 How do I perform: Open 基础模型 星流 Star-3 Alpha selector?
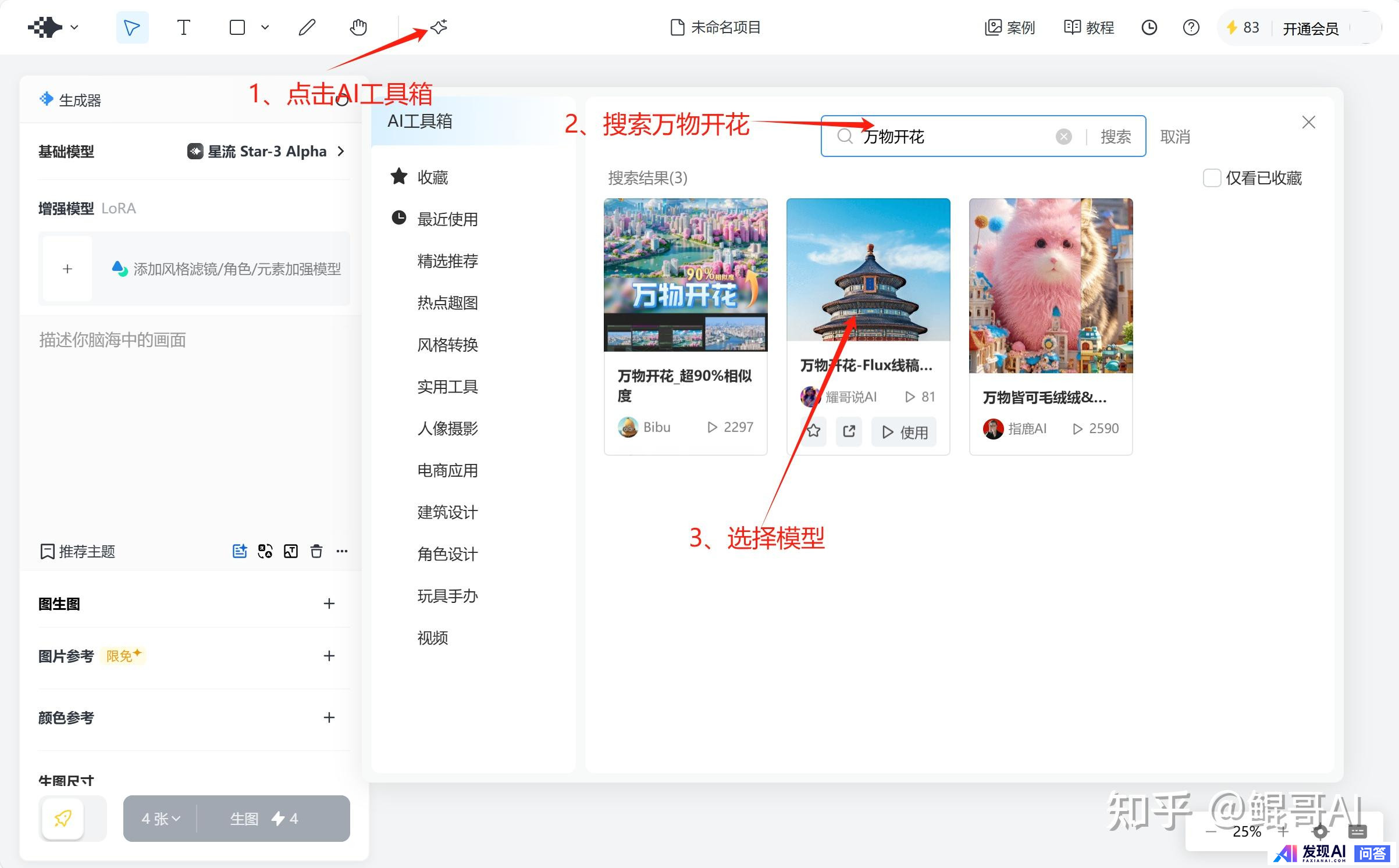pos(266,152)
